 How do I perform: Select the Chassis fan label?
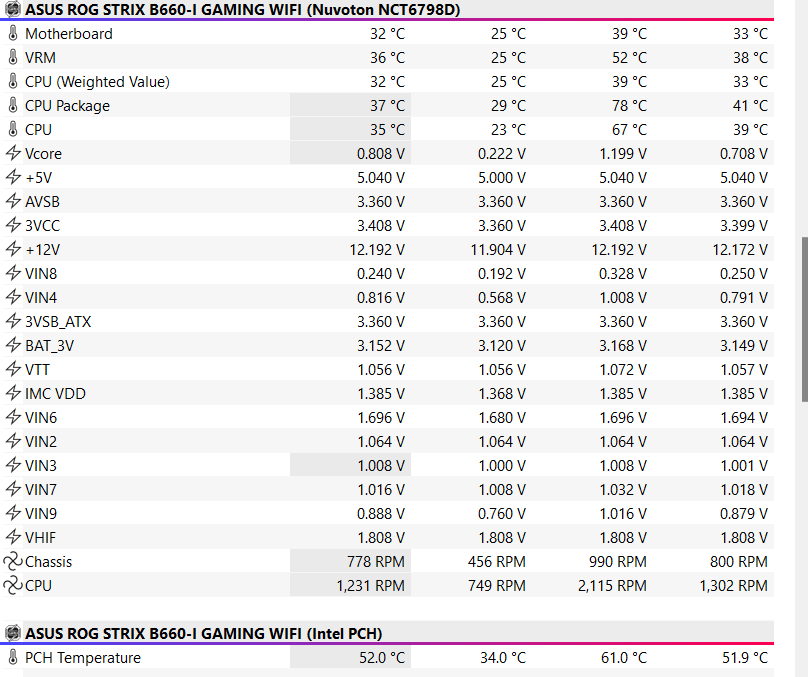[48, 562]
